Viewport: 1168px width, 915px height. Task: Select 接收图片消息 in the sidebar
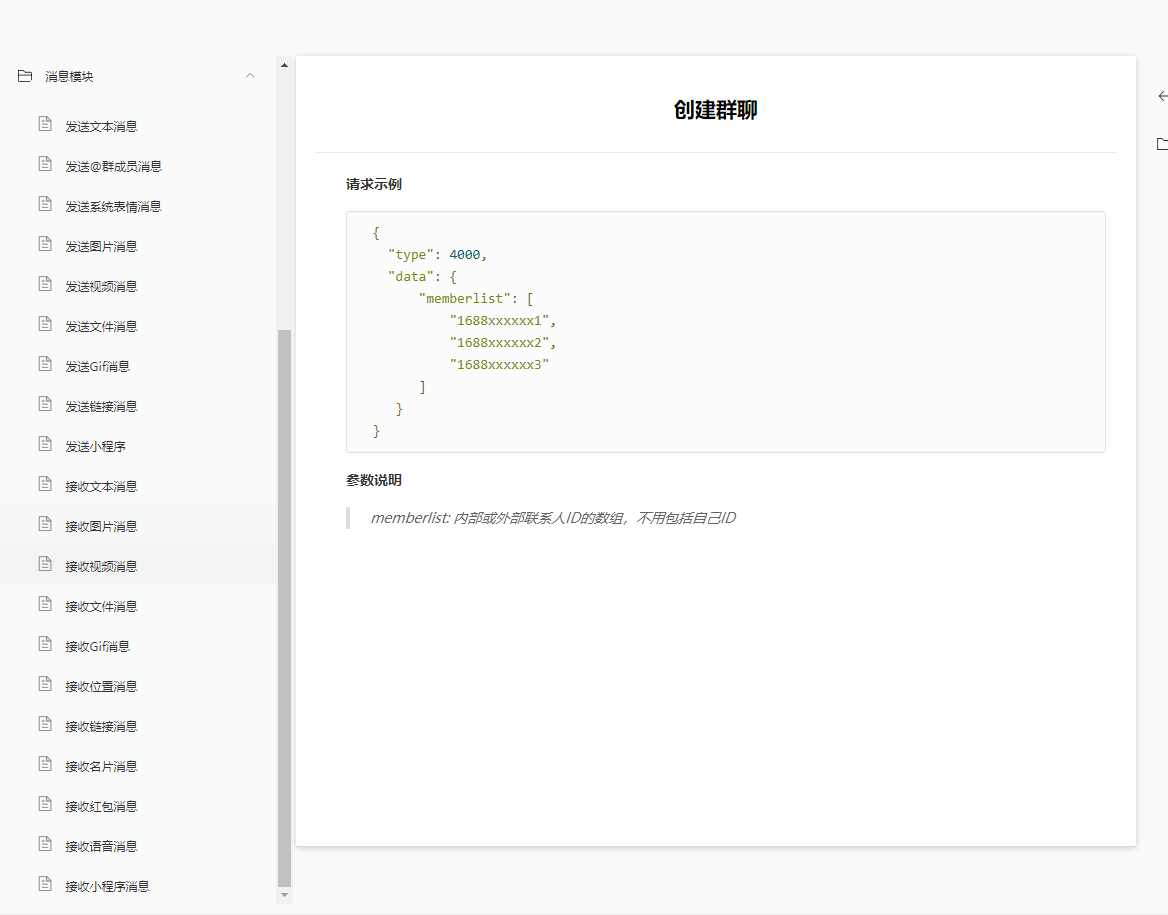101,527
